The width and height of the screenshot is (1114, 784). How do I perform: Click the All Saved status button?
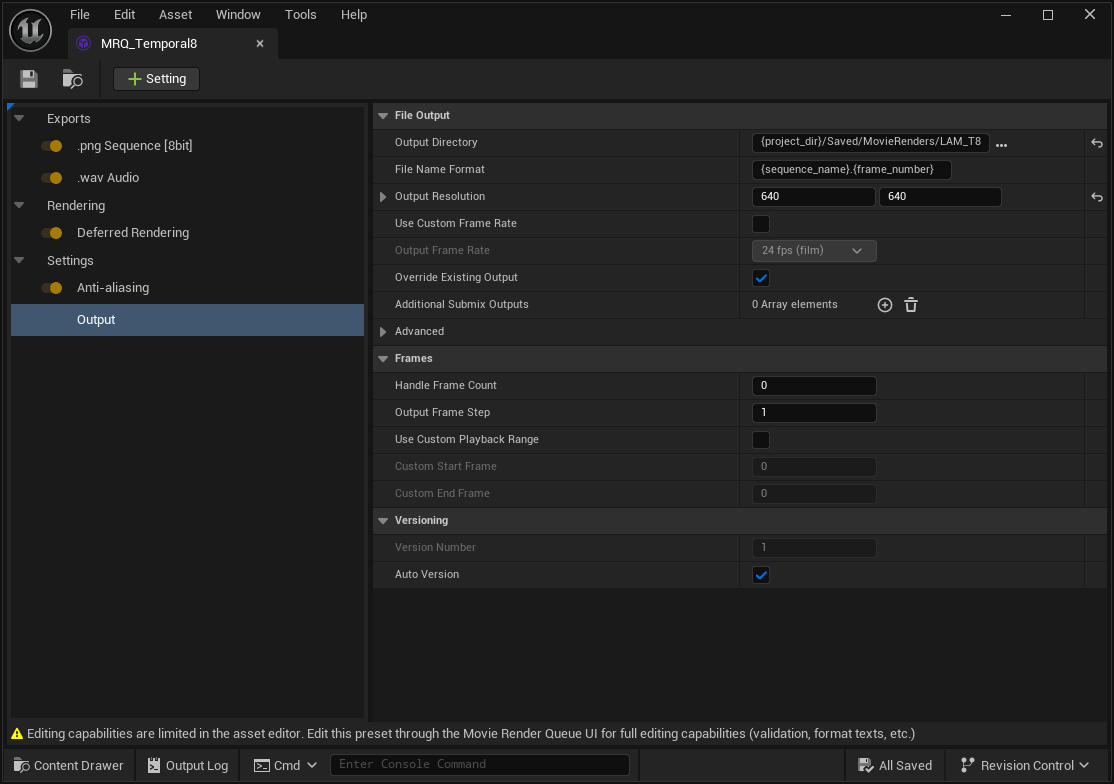tap(894, 766)
